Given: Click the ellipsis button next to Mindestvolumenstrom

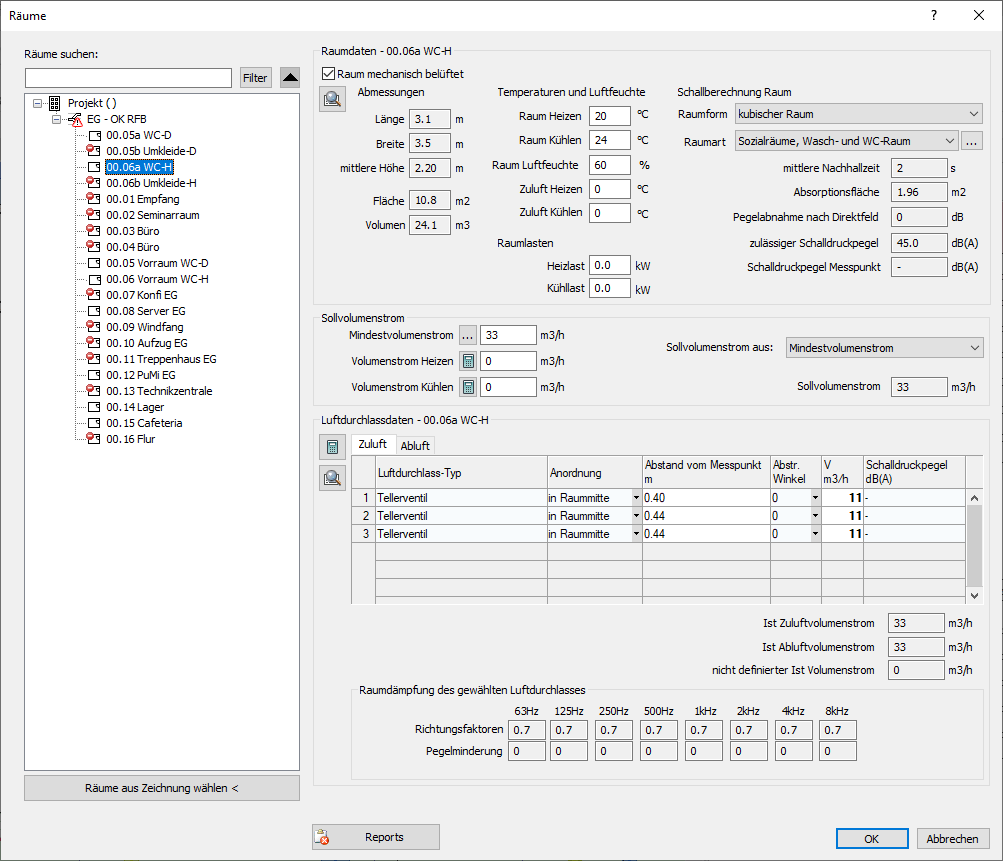Looking at the screenshot, I should pyautogui.click(x=468, y=335).
